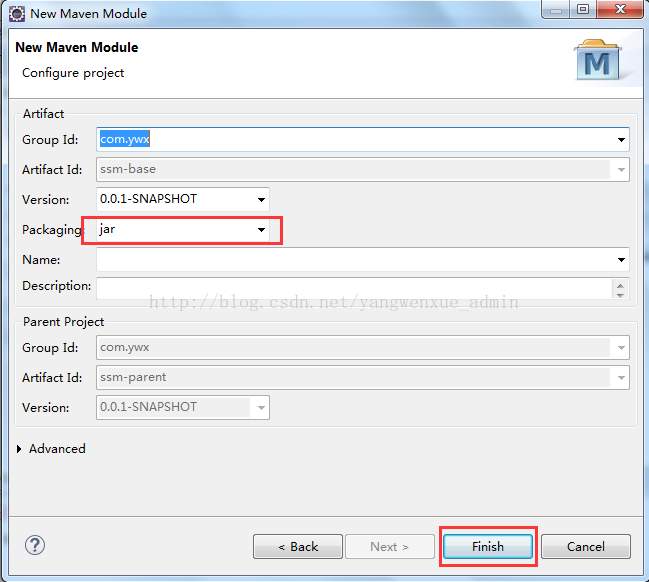Click in the Description text area
649x582 pixels.
354,289
